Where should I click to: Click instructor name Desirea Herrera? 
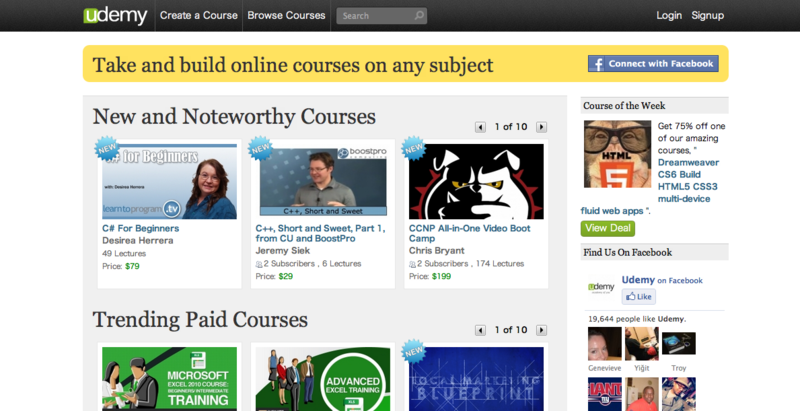point(138,241)
